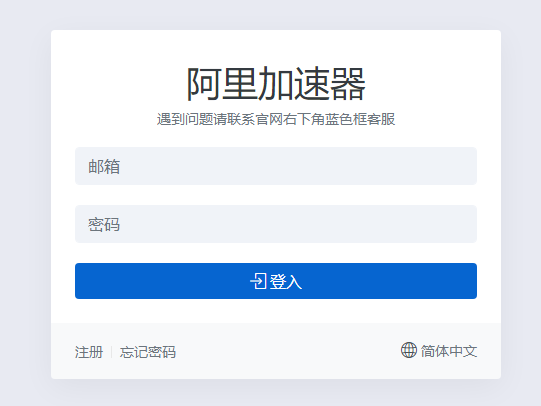Click the 密码 placeholder text
The image size is (541, 406).
[104, 225]
